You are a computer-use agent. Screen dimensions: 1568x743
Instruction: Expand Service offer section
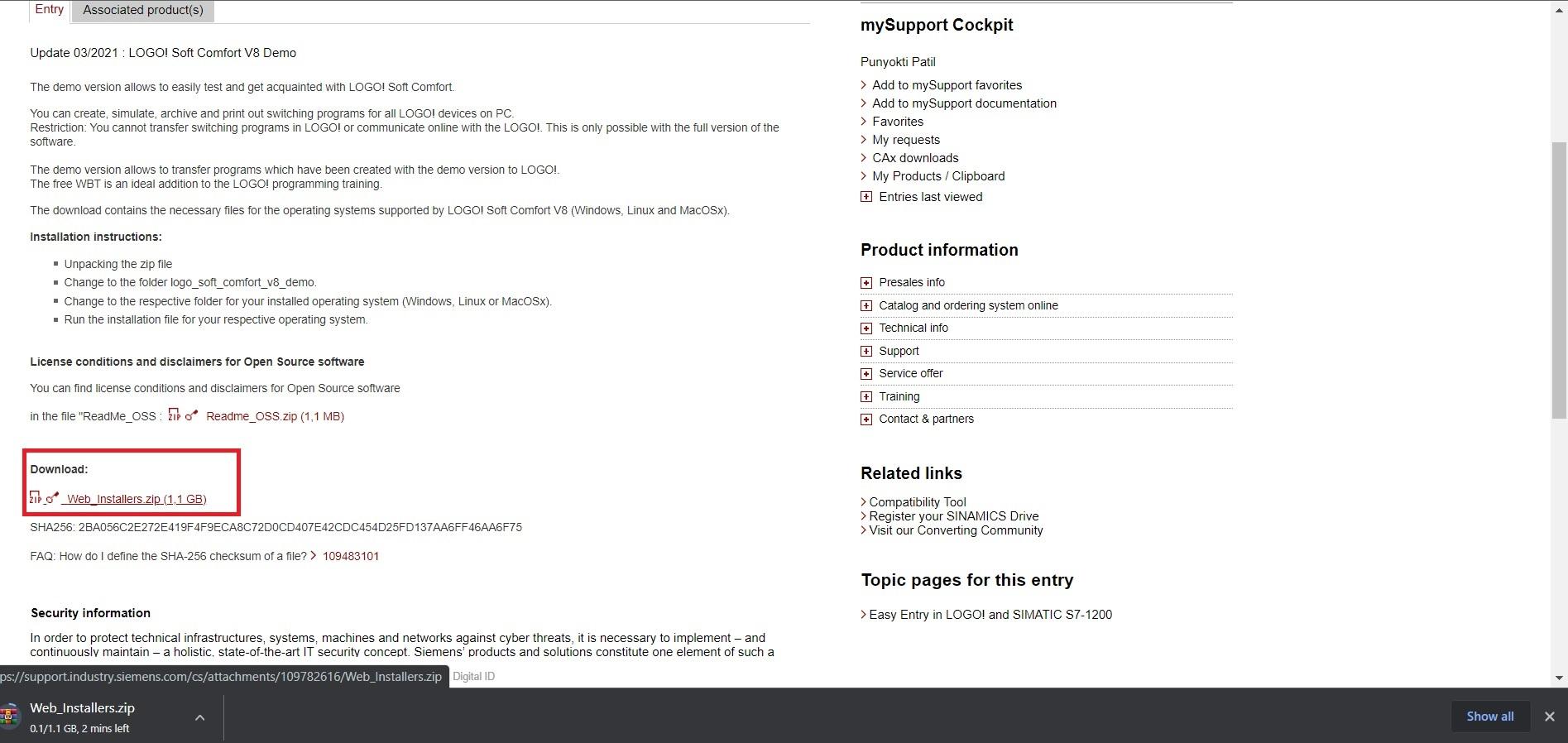[x=866, y=374]
